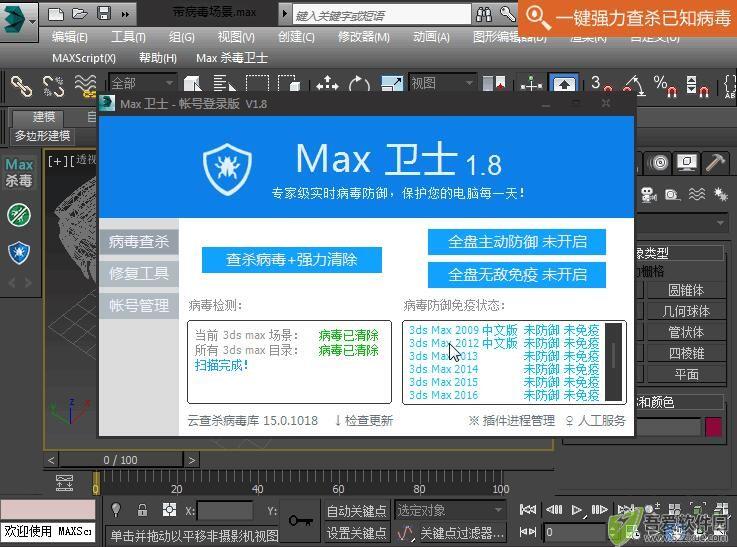Choose the bind to space warp icon
This screenshot has width=737, height=547.
click(x=85, y=86)
